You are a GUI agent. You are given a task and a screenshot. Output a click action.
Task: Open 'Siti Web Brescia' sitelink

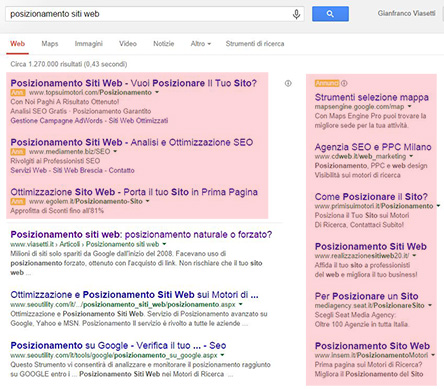pyautogui.click(x=78, y=170)
